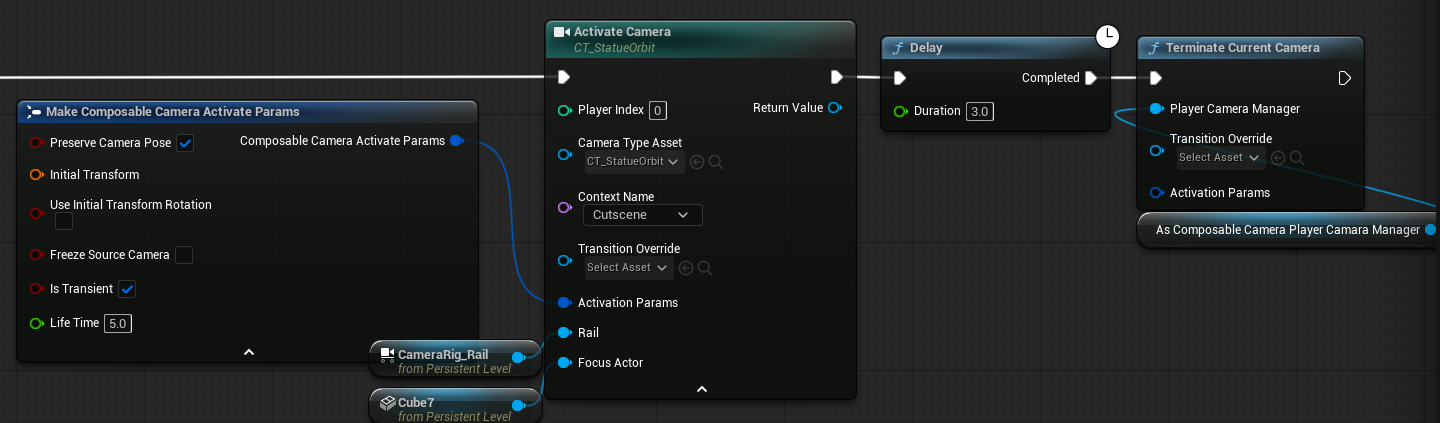Collapse the Make Composable Camera Activate Params node

pyautogui.click(x=249, y=352)
